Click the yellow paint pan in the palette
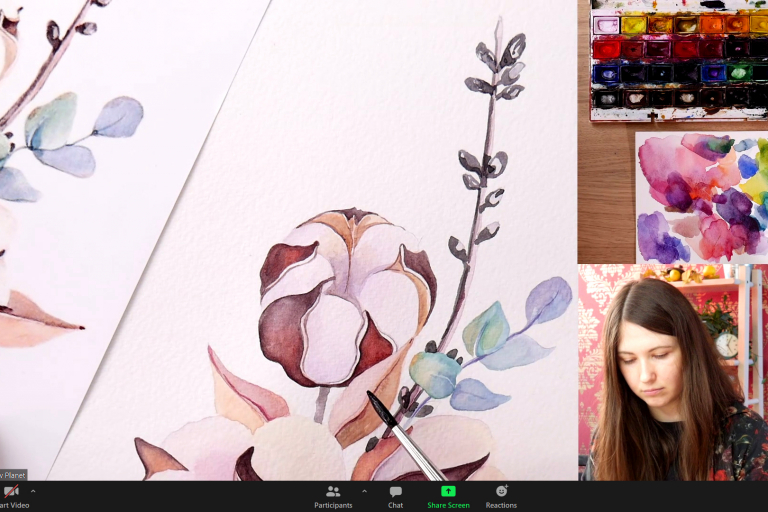This screenshot has height=512, width=768. 633,25
